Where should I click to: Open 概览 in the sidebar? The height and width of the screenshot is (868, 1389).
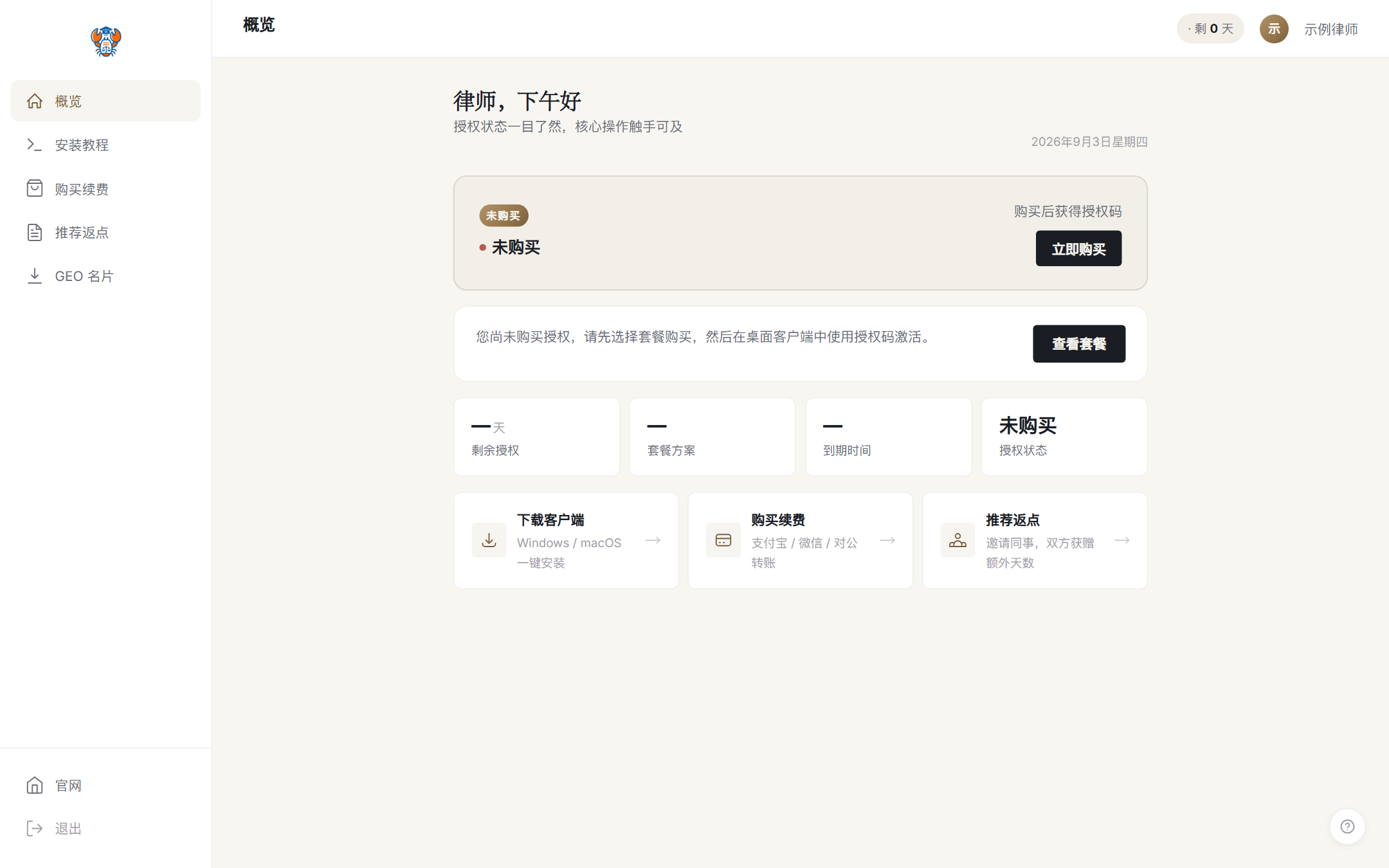pyautogui.click(x=105, y=101)
